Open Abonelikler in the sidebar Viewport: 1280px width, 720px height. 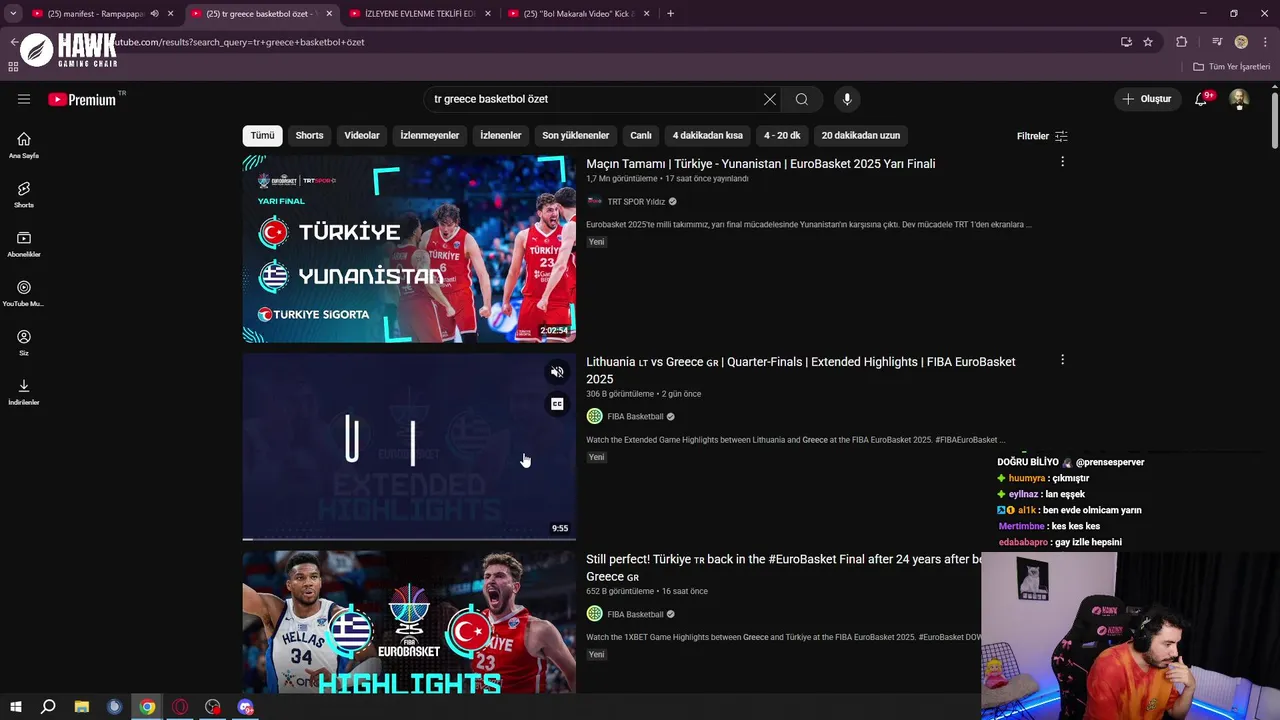pyautogui.click(x=24, y=244)
